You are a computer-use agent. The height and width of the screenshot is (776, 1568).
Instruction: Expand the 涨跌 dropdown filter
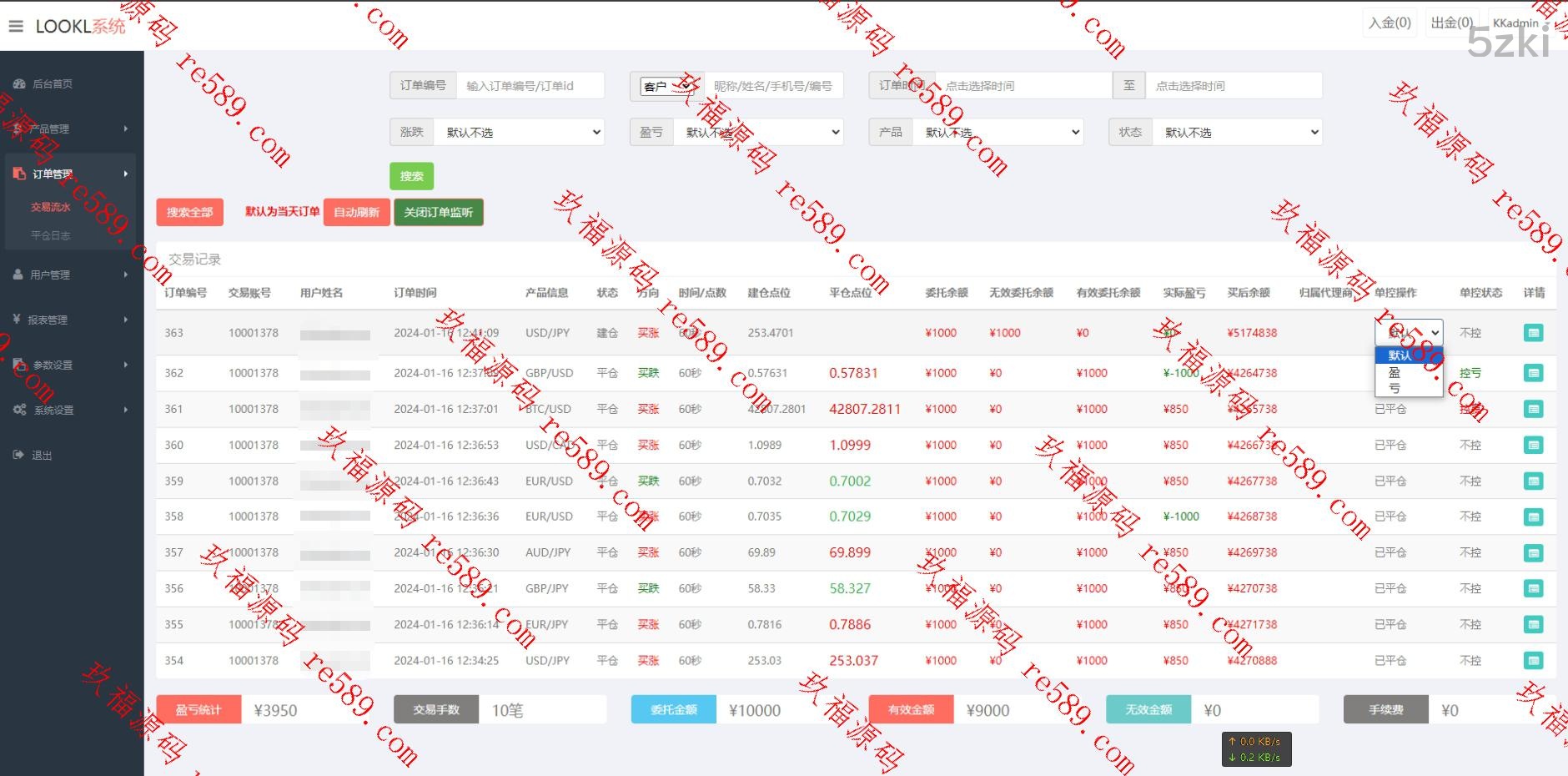pyautogui.click(x=520, y=133)
